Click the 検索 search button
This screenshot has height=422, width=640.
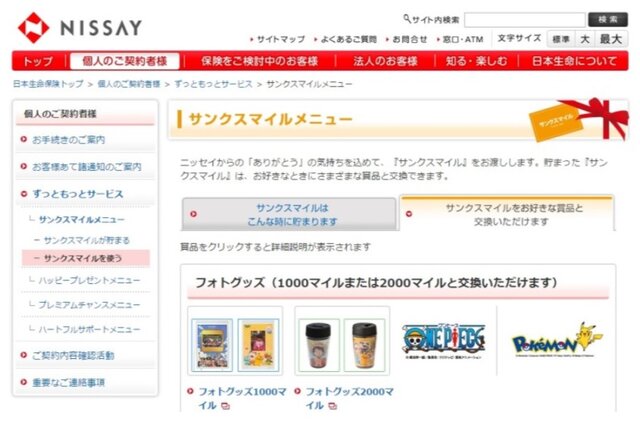click(x=608, y=20)
